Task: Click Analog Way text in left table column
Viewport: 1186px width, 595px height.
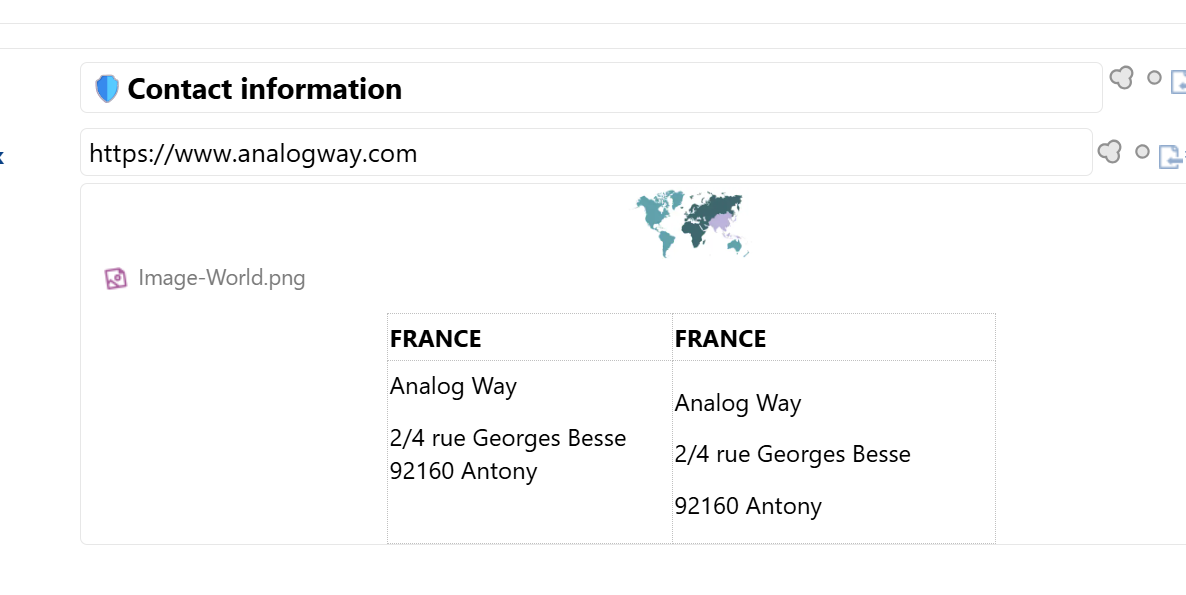Action: 454,386
